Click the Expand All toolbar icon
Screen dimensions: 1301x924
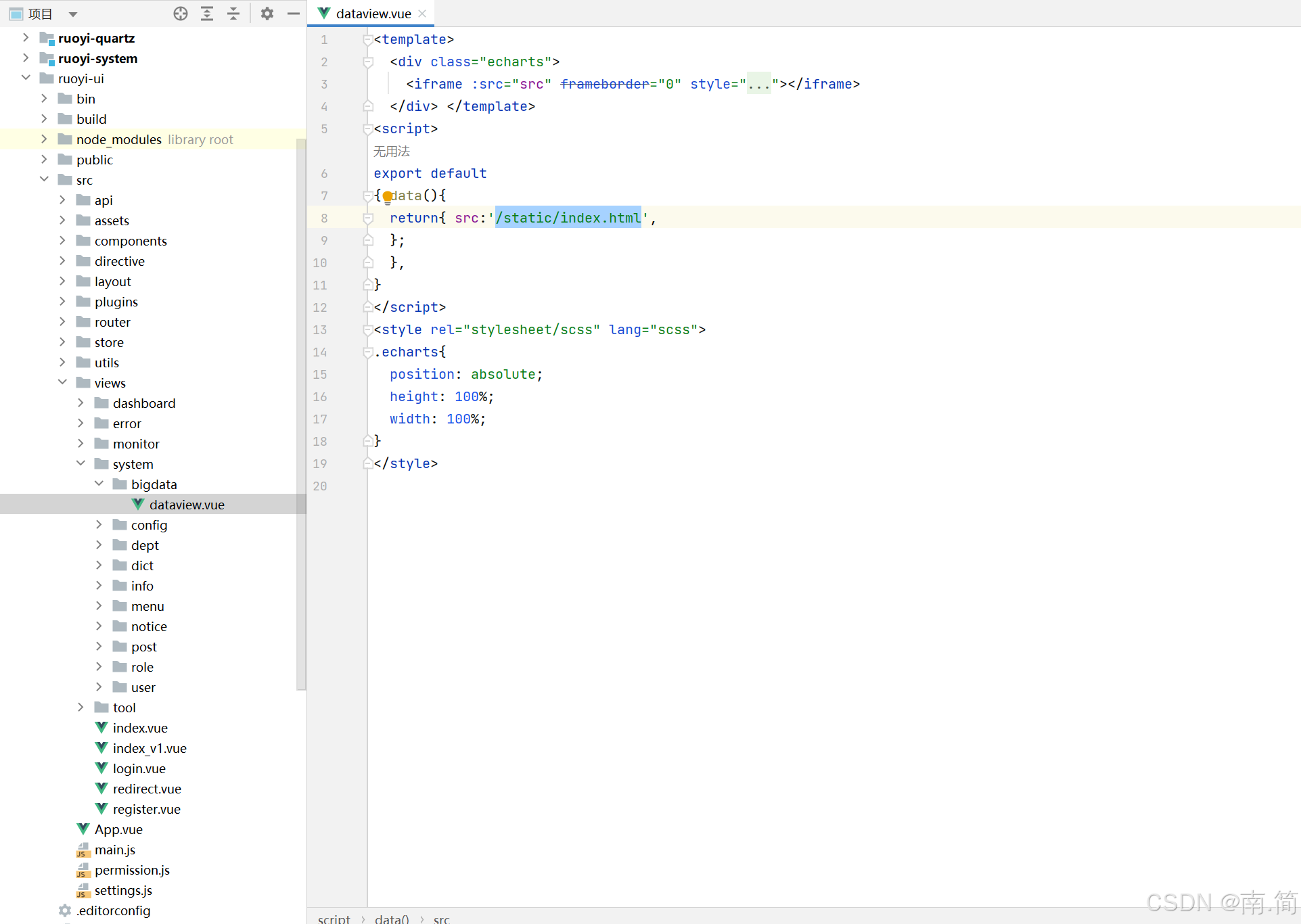(x=207, y=14)
